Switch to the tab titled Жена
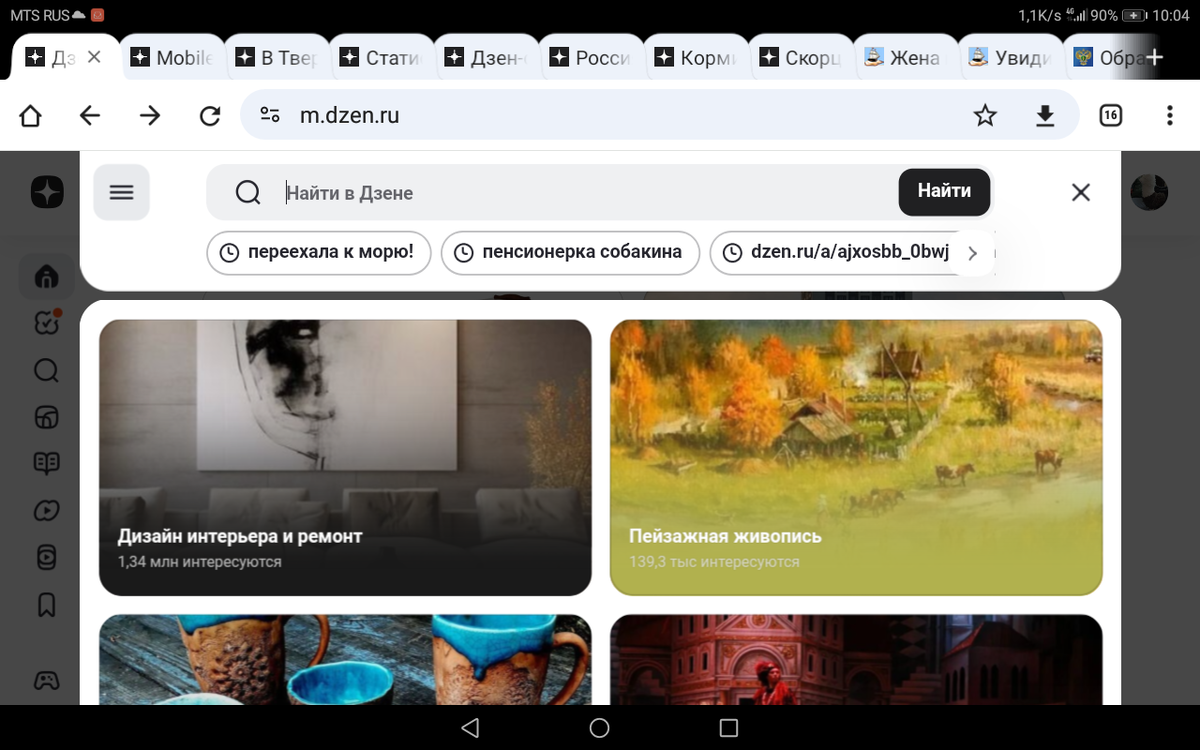 [x=905, y=57]
